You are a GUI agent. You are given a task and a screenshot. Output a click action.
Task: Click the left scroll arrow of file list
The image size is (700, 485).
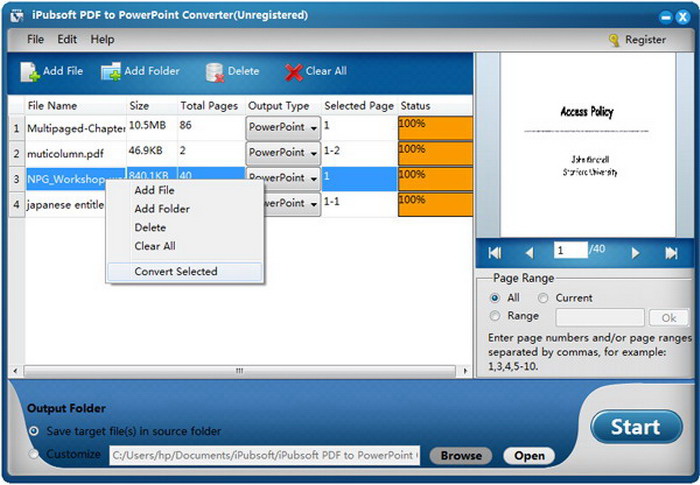pyautogui.click(x=16, y=371)
